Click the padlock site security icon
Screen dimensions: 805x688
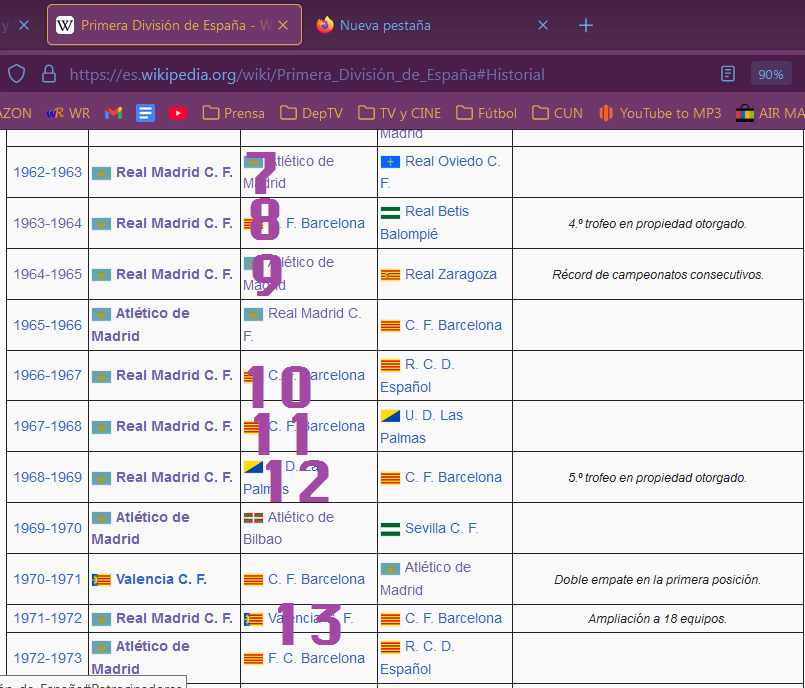[49, 74]
